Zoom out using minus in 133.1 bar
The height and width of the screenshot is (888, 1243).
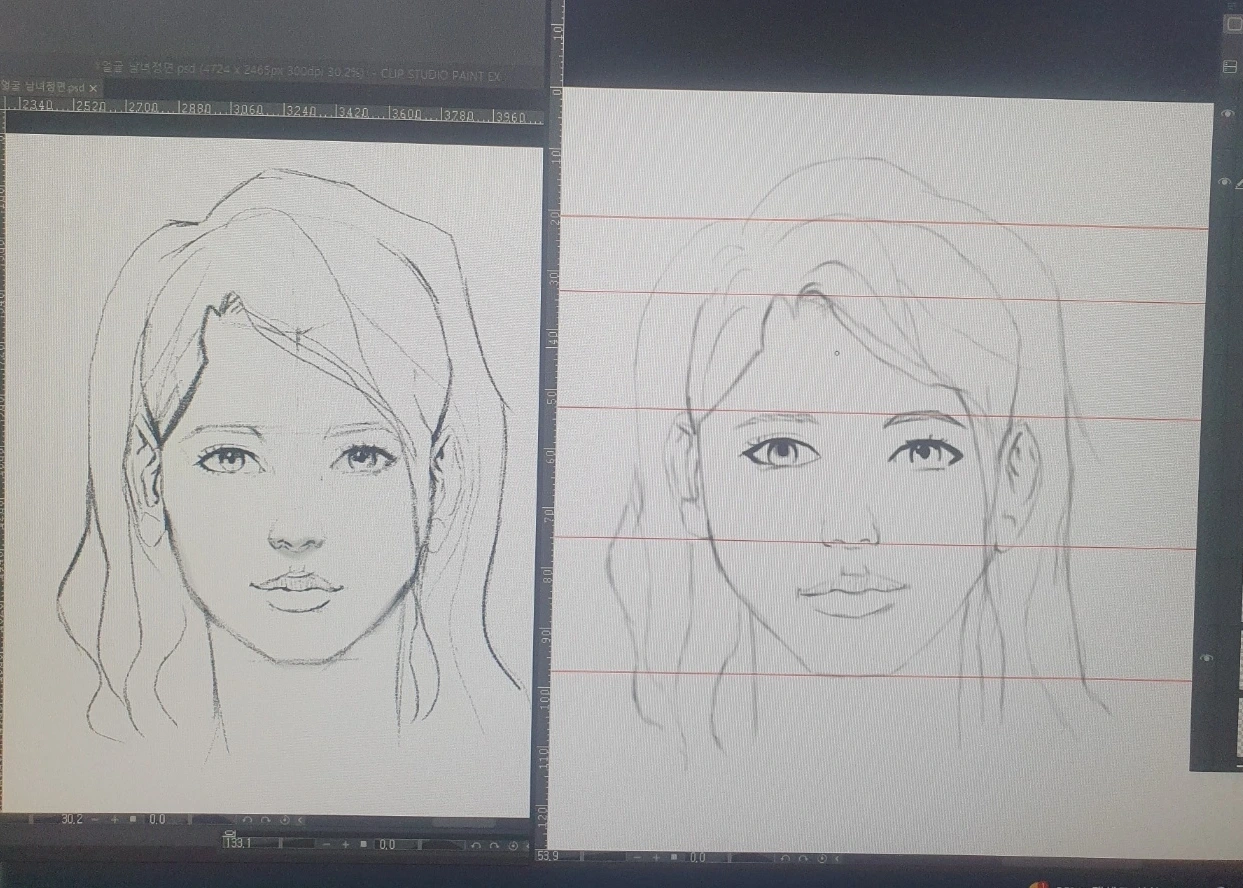[326, 844]
